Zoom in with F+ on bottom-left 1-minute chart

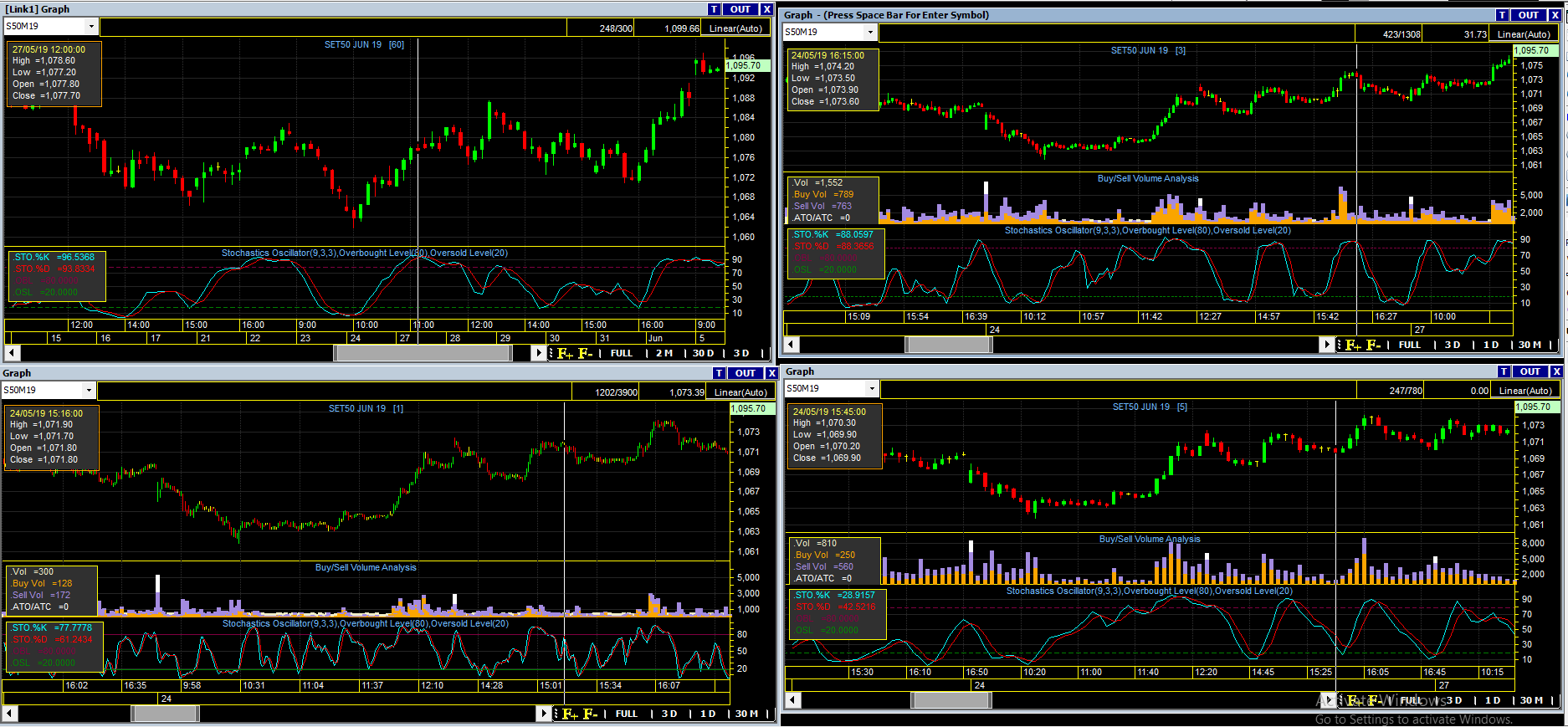[x=570, y=714]
